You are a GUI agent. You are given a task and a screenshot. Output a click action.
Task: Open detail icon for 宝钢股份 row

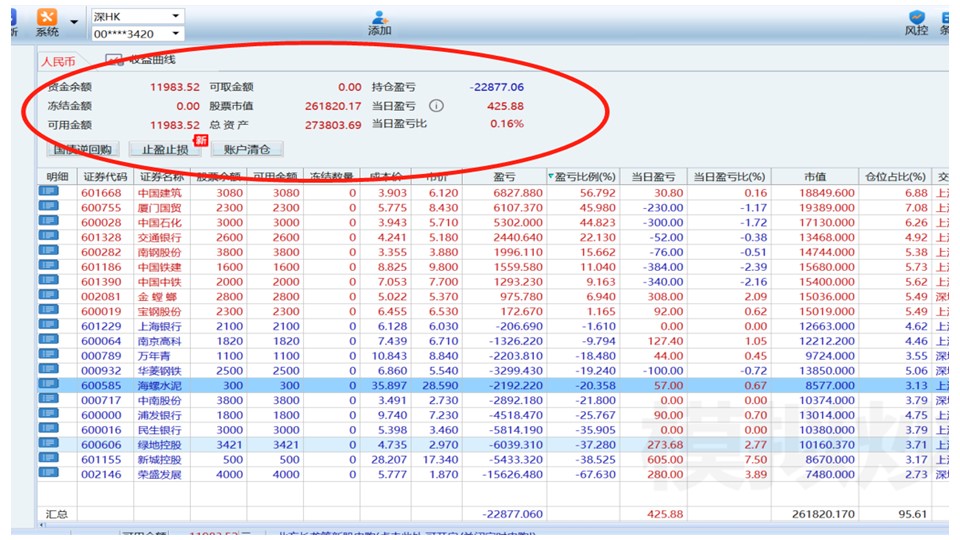pos(48,310)
